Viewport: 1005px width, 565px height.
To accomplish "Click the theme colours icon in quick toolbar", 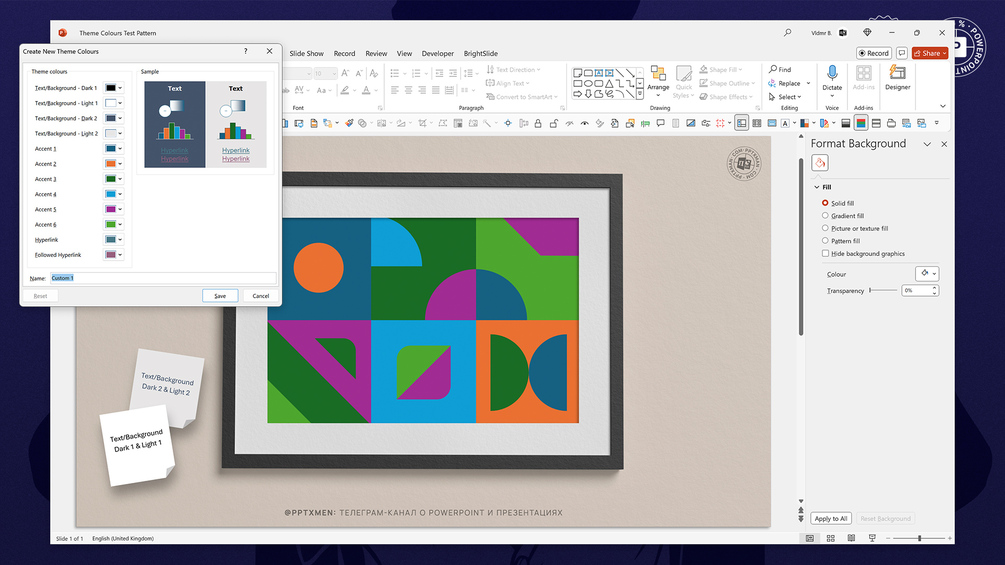I will 804,123.
